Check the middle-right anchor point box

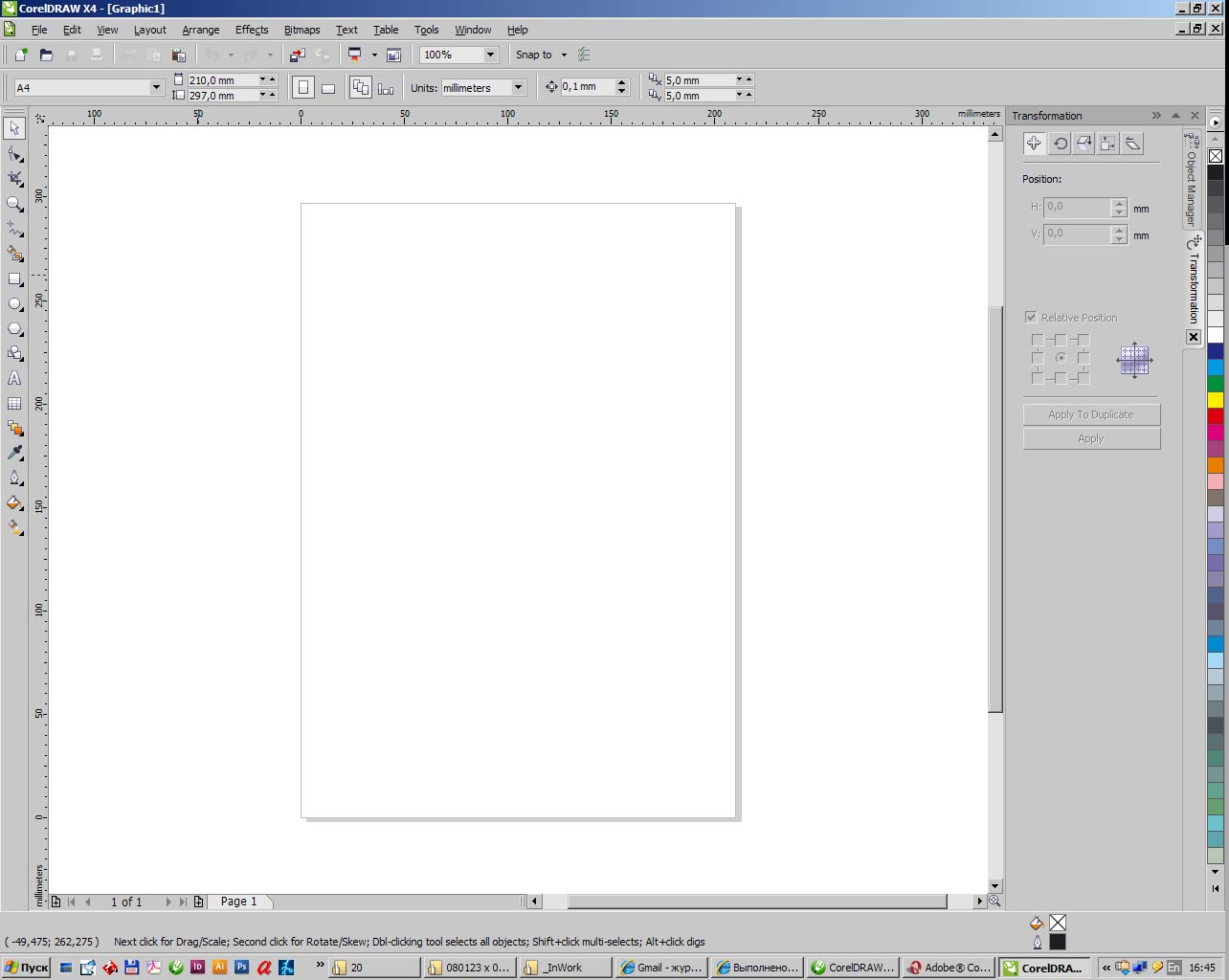1084,358
